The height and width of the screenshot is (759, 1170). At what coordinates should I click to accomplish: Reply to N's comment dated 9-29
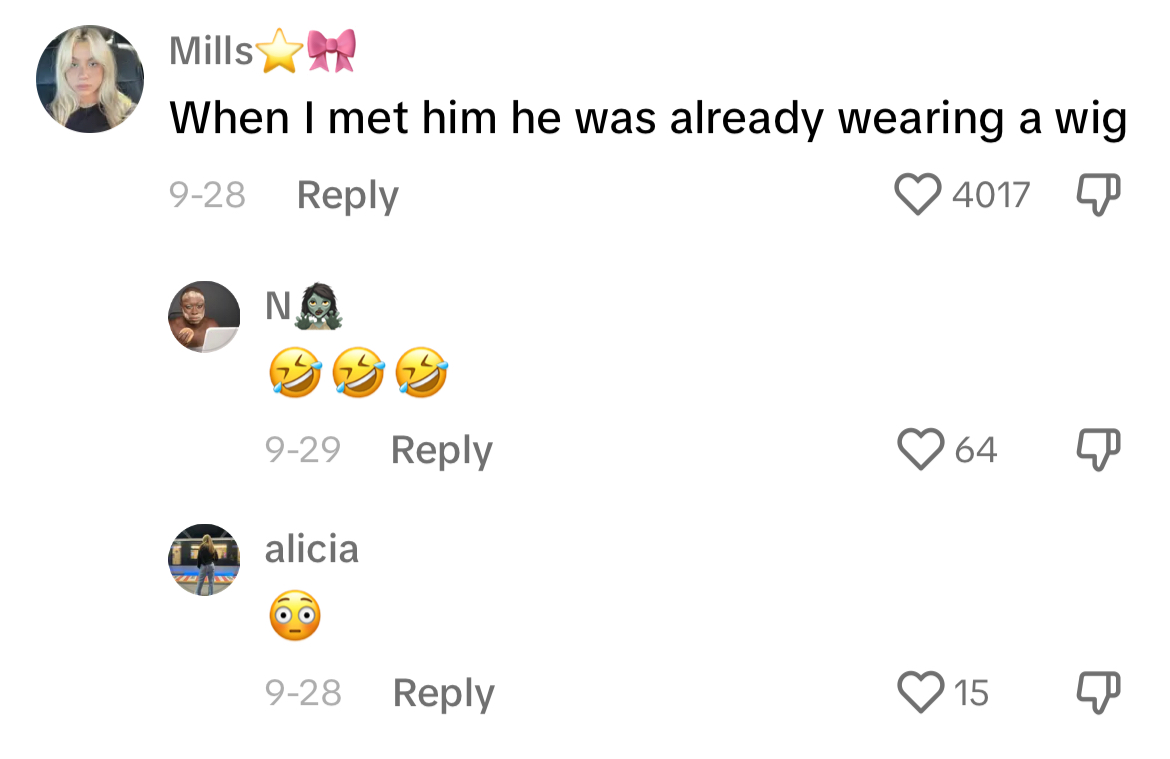tap(442, 451)
